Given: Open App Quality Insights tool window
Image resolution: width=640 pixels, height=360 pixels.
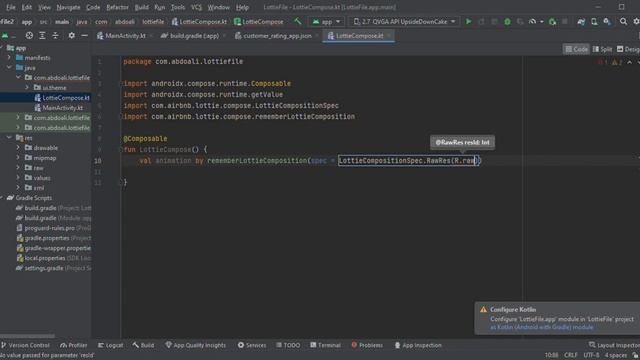Looking at the screenshot, I should [196, 345].
